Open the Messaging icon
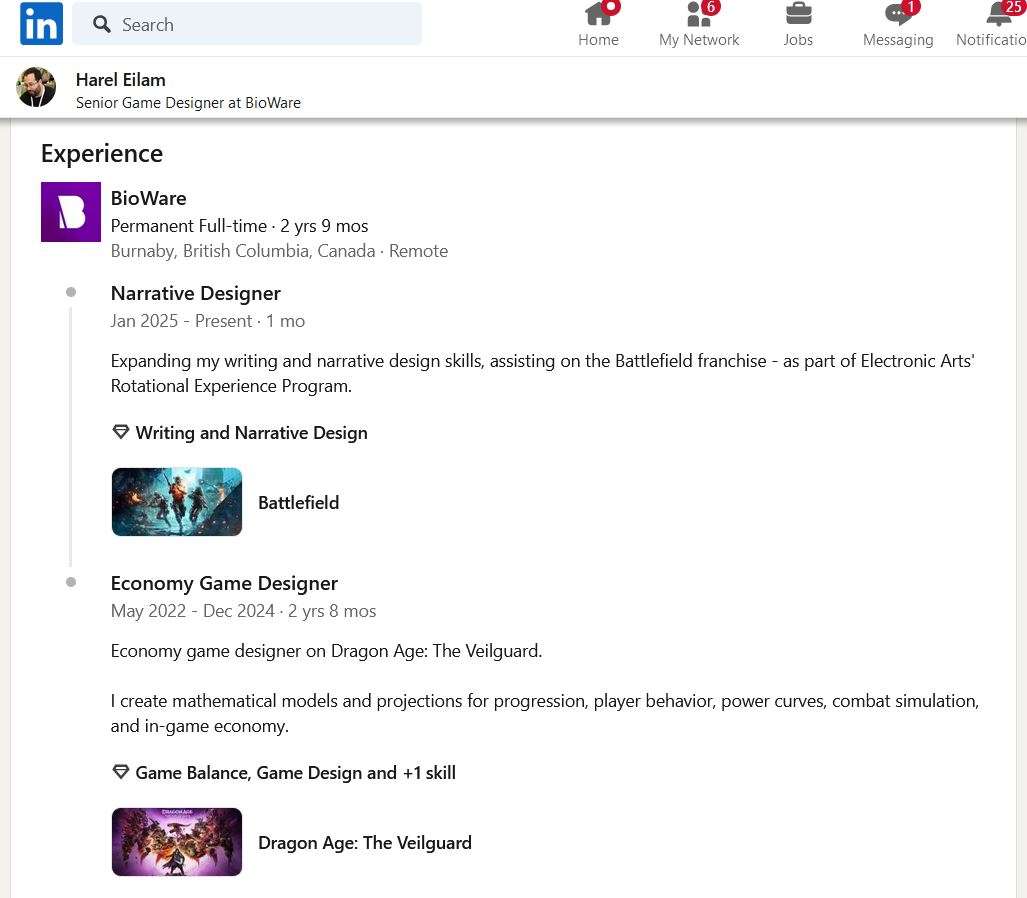The width and height of the screenshot is (1027, 898). tap(897, 15)
